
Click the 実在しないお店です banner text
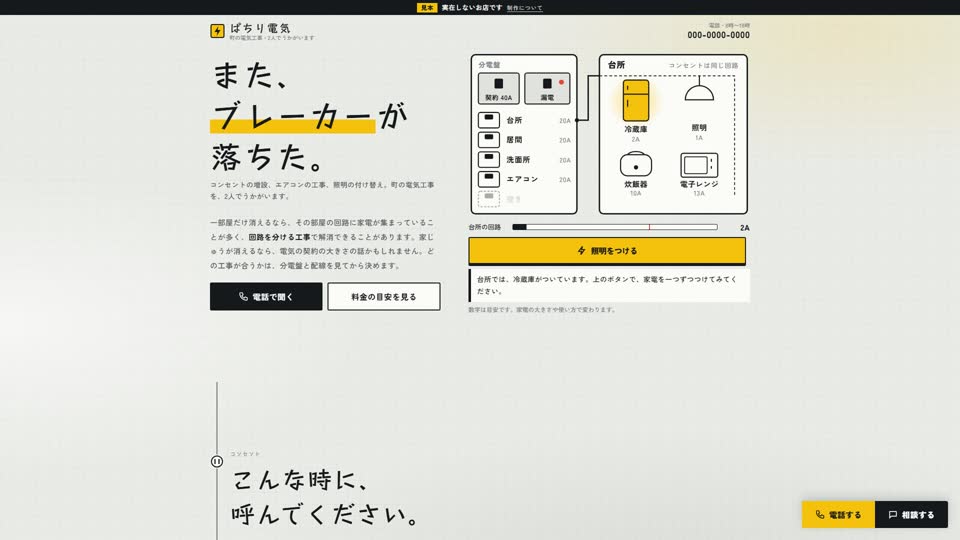tap(471, 8)
